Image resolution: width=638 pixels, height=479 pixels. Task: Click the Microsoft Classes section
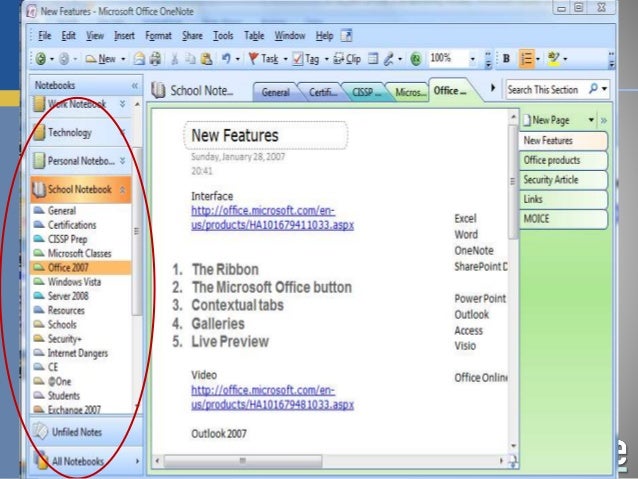pos(81,253)
